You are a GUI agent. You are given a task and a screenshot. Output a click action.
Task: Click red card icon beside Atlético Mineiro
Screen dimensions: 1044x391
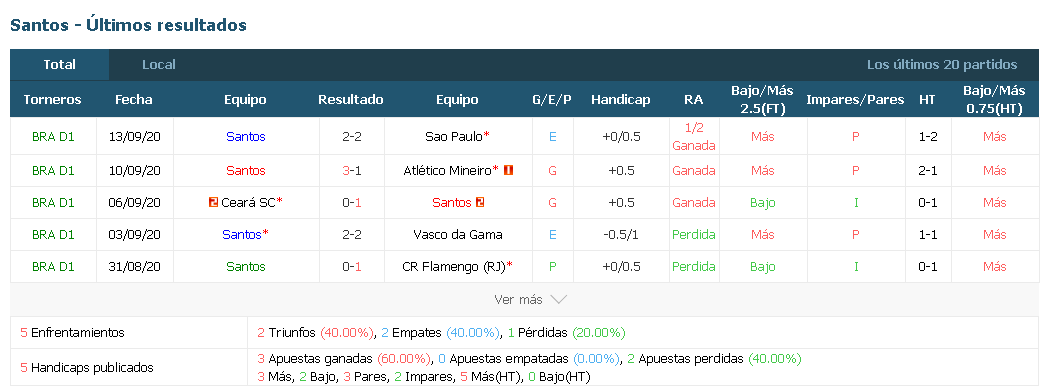509,171
